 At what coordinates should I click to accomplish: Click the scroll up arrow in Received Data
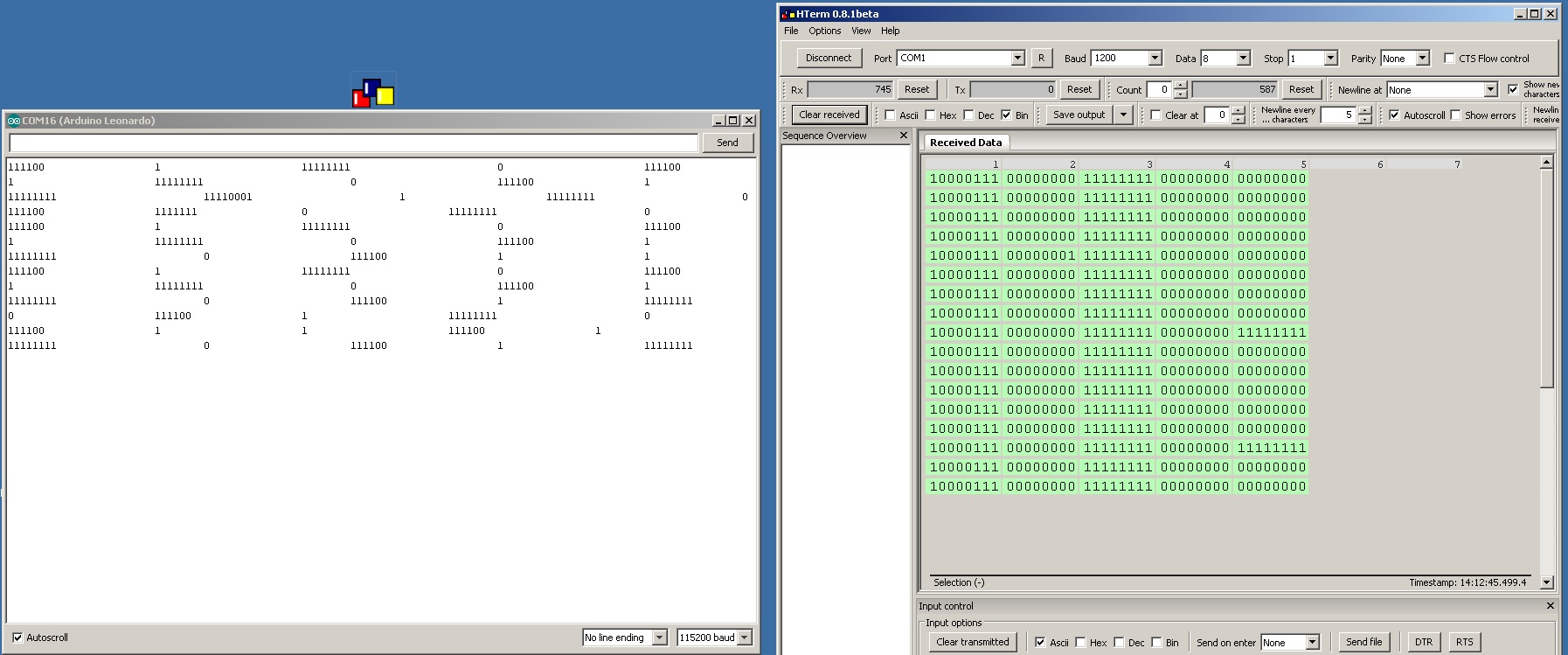coord(1546,162)
